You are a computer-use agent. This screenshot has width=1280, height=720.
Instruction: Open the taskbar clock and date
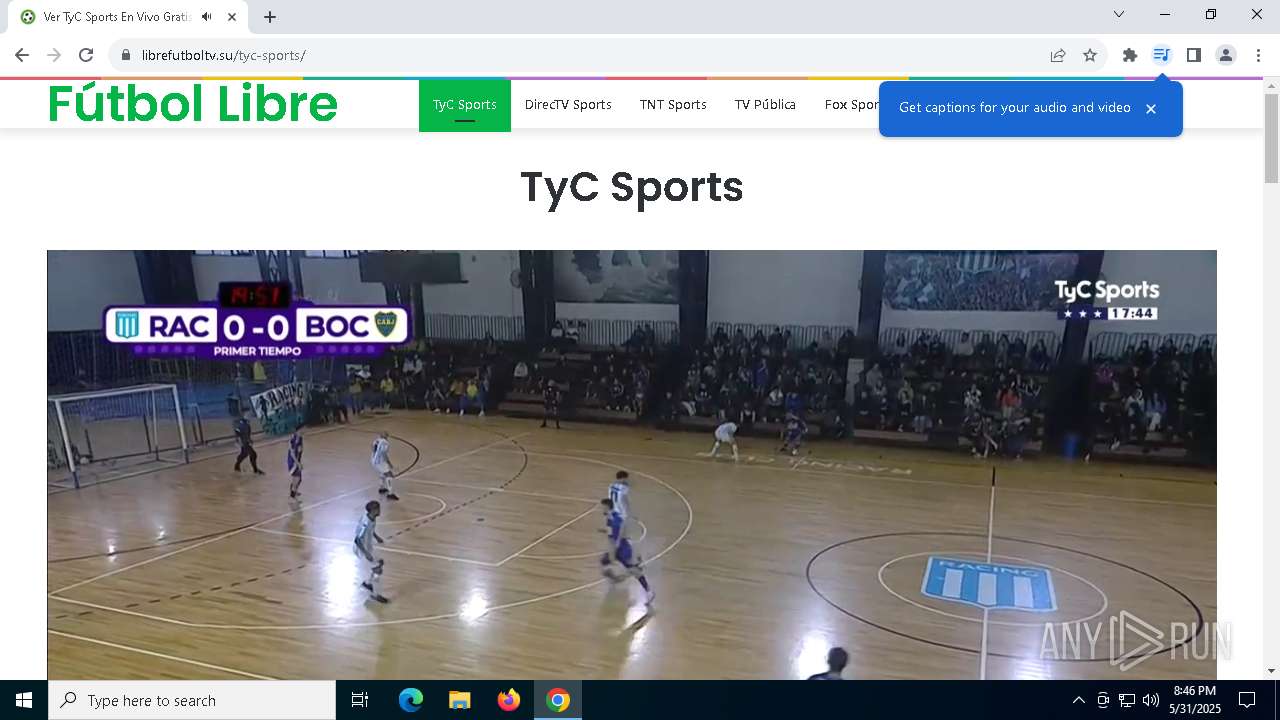tap(1195, 700)
